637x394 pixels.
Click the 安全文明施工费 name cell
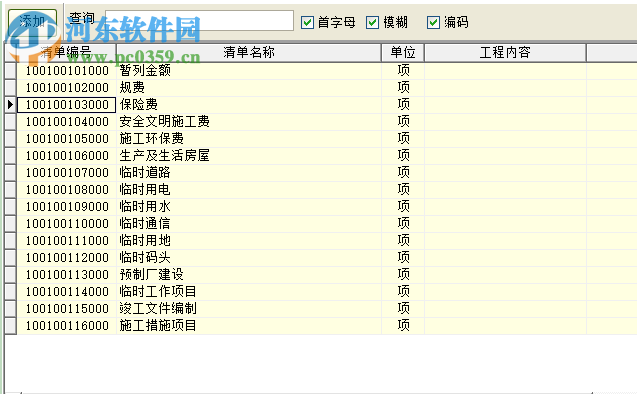249,122
